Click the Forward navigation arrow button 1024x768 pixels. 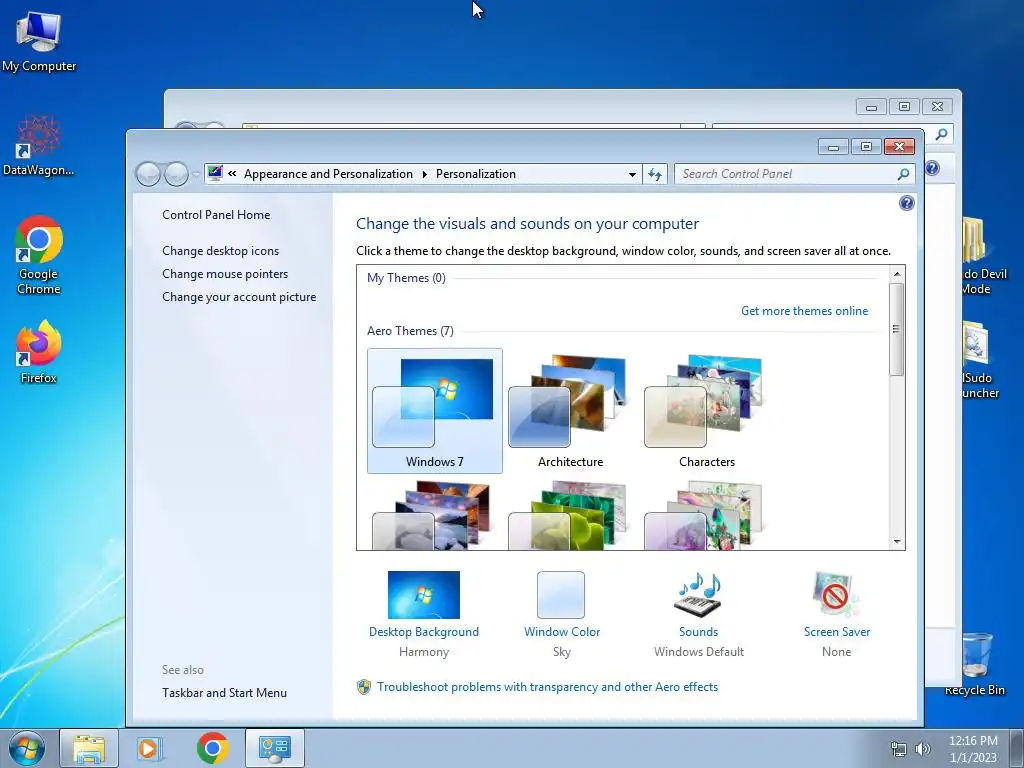(x=176, y=174)
